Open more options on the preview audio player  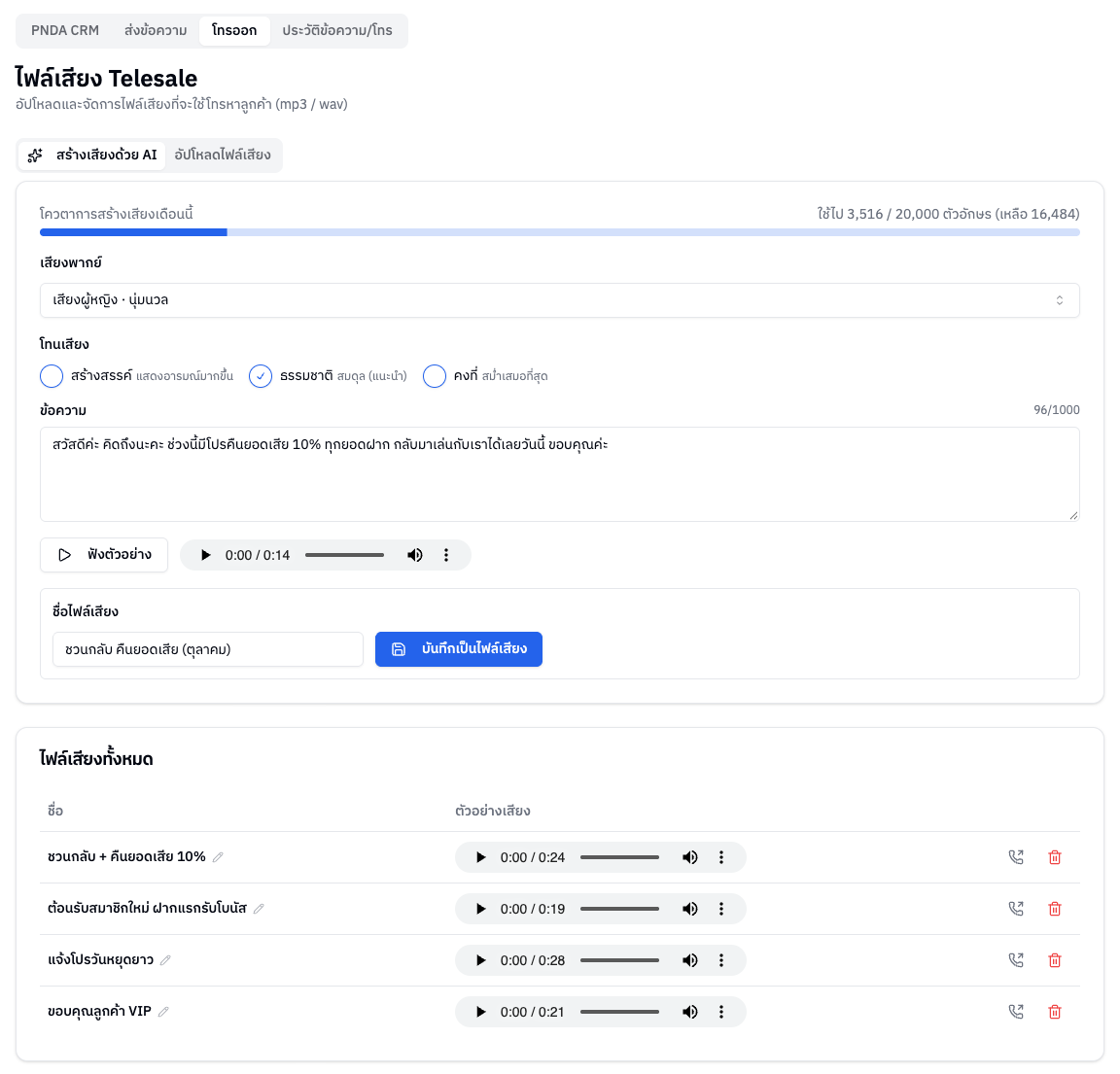(446, 555)
